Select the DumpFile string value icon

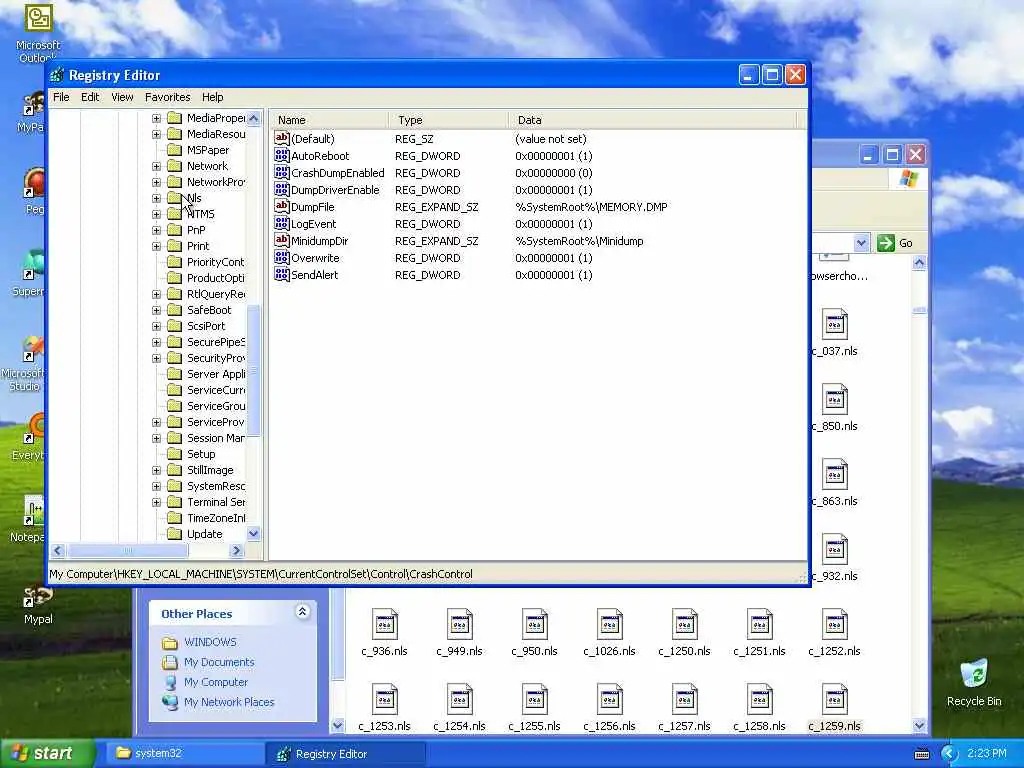(281, 206)
